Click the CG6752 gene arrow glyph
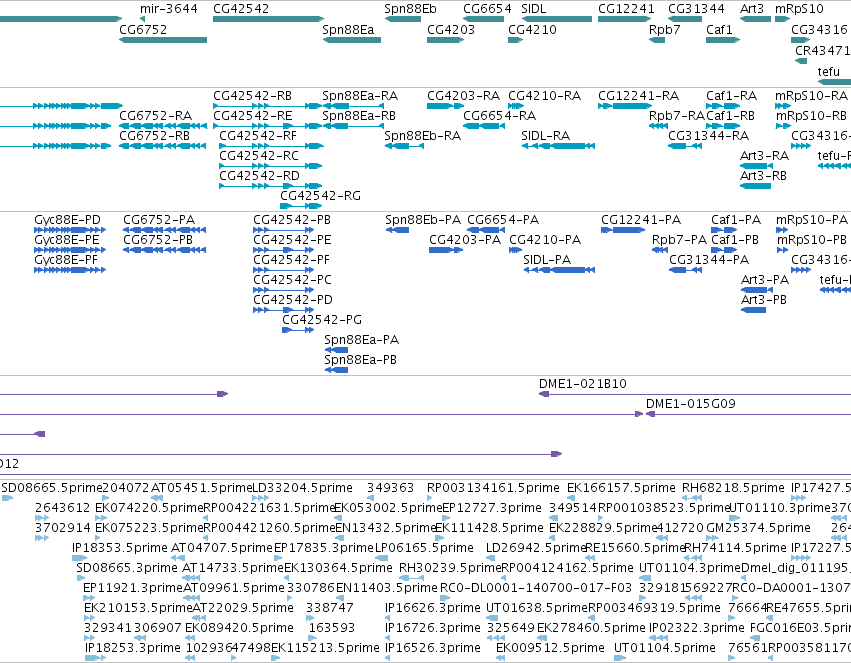Image resolution: width=851 pixels, height=663 pixels. [x=163, y=40]
